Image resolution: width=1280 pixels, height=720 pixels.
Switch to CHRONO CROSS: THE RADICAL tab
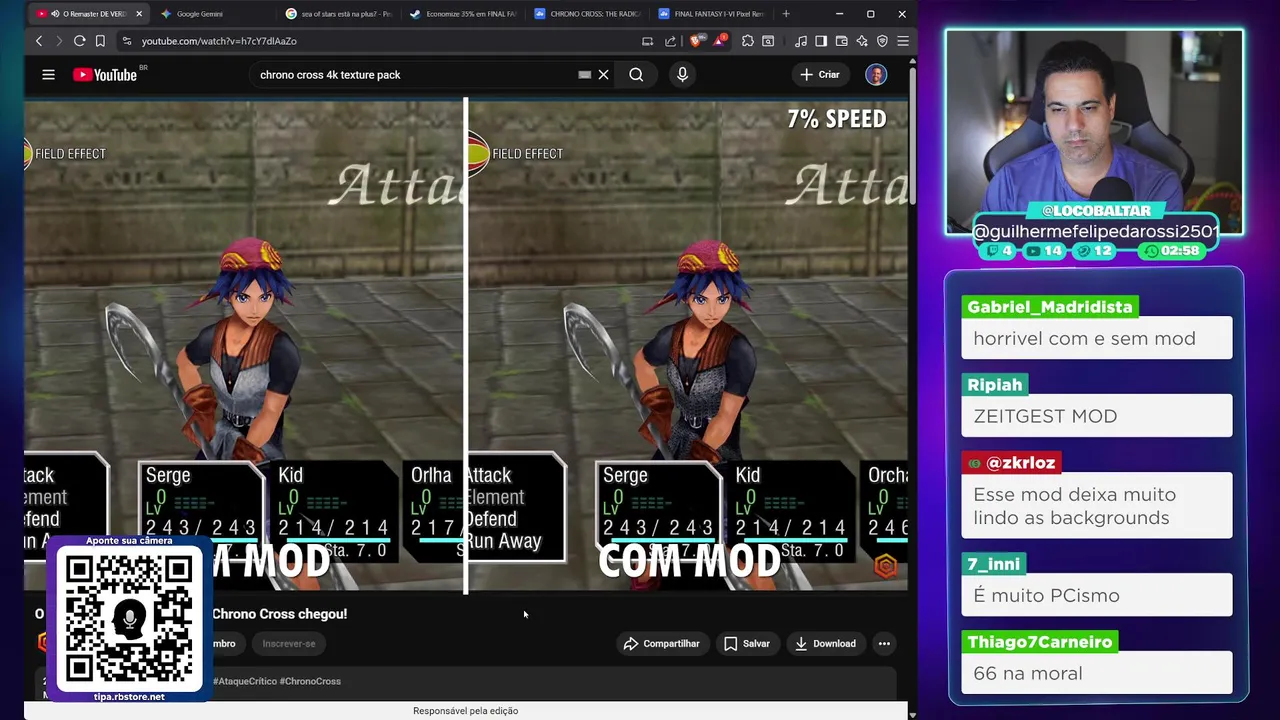point(588,14)
